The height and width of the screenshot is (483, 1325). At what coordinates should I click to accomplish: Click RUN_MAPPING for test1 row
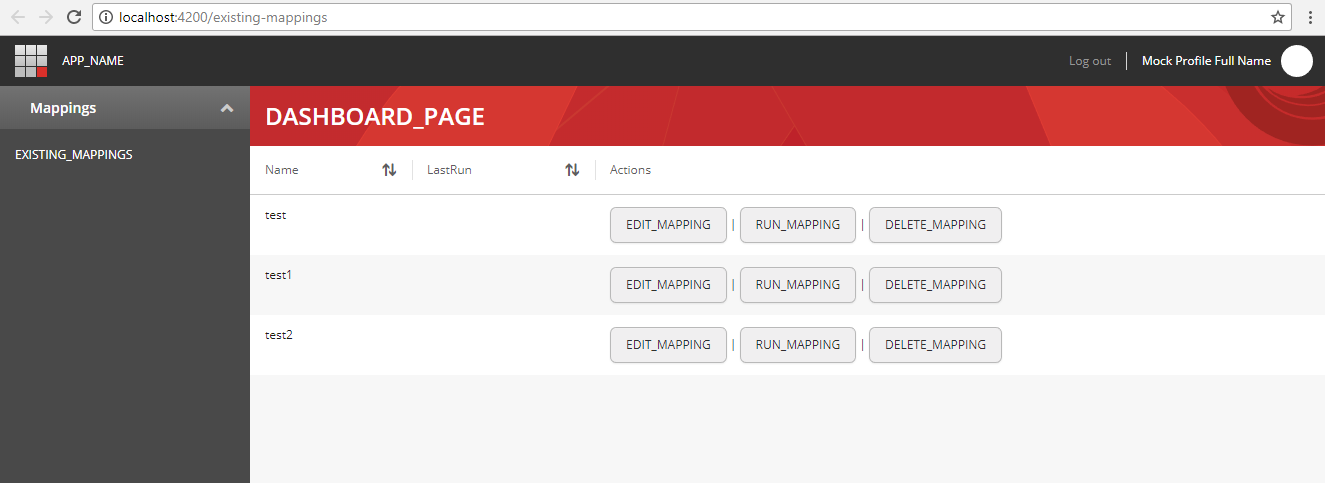click(x=798, y=285)
